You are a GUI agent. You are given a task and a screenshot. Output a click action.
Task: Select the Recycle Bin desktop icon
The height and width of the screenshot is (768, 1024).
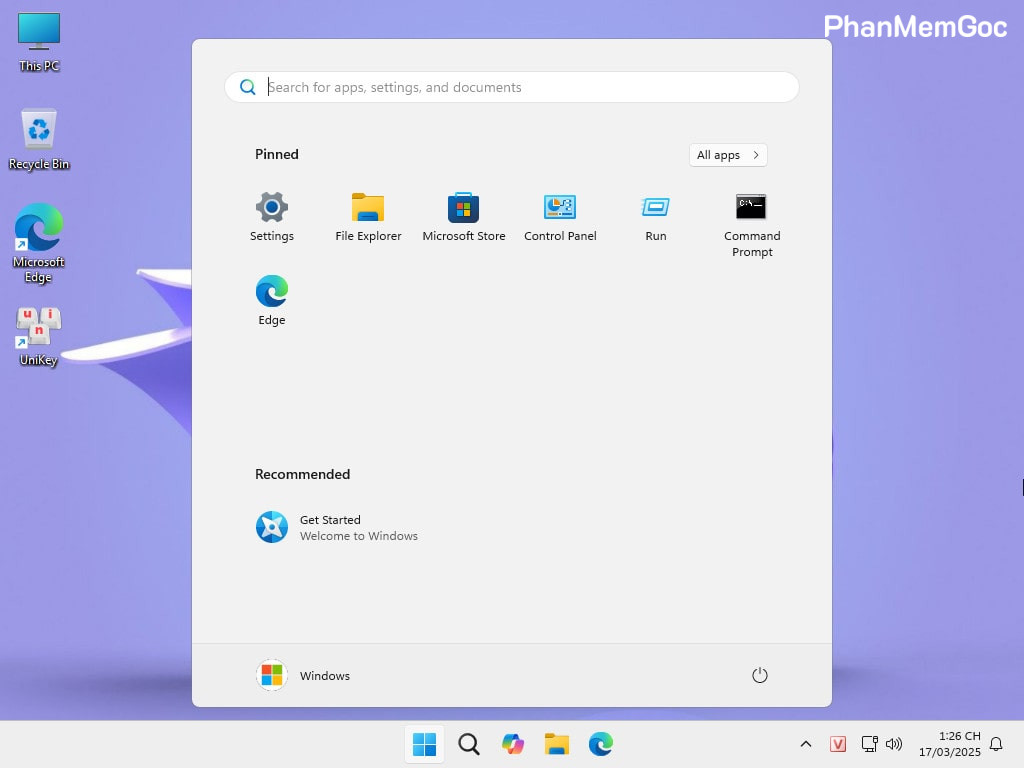[39, 139]
